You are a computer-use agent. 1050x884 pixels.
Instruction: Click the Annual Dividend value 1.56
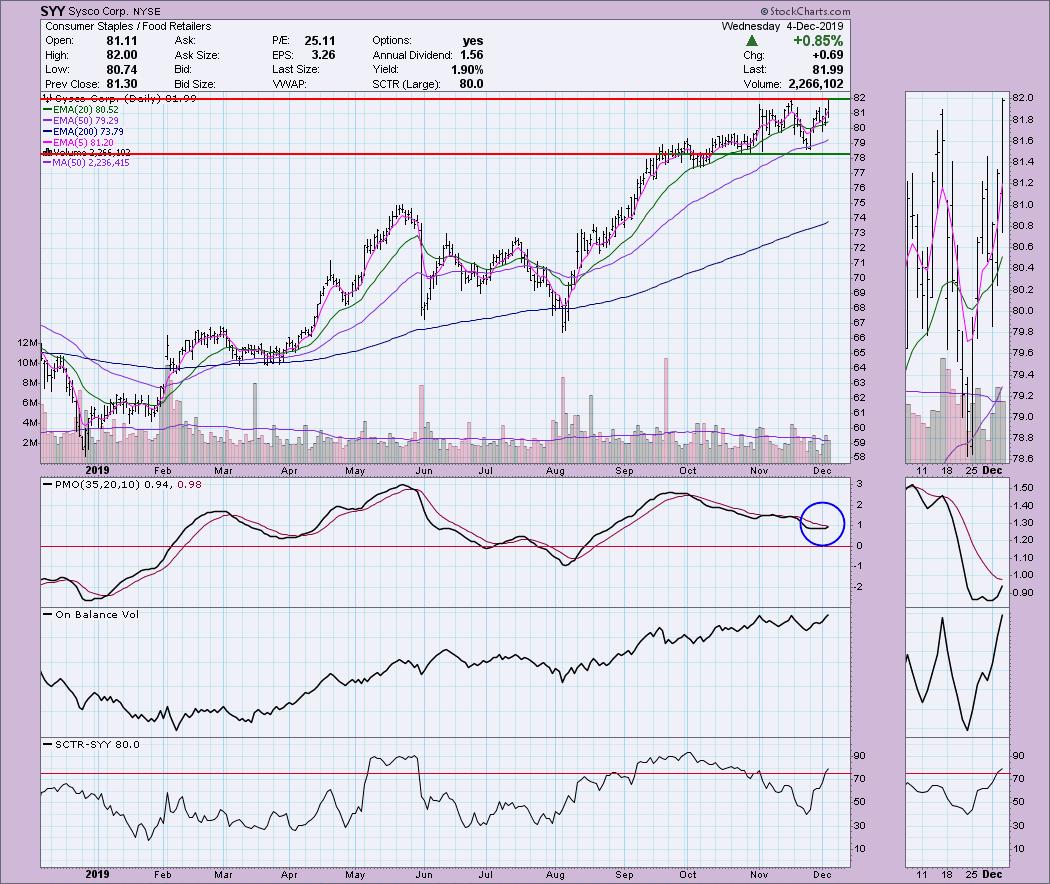coord(471,55)
